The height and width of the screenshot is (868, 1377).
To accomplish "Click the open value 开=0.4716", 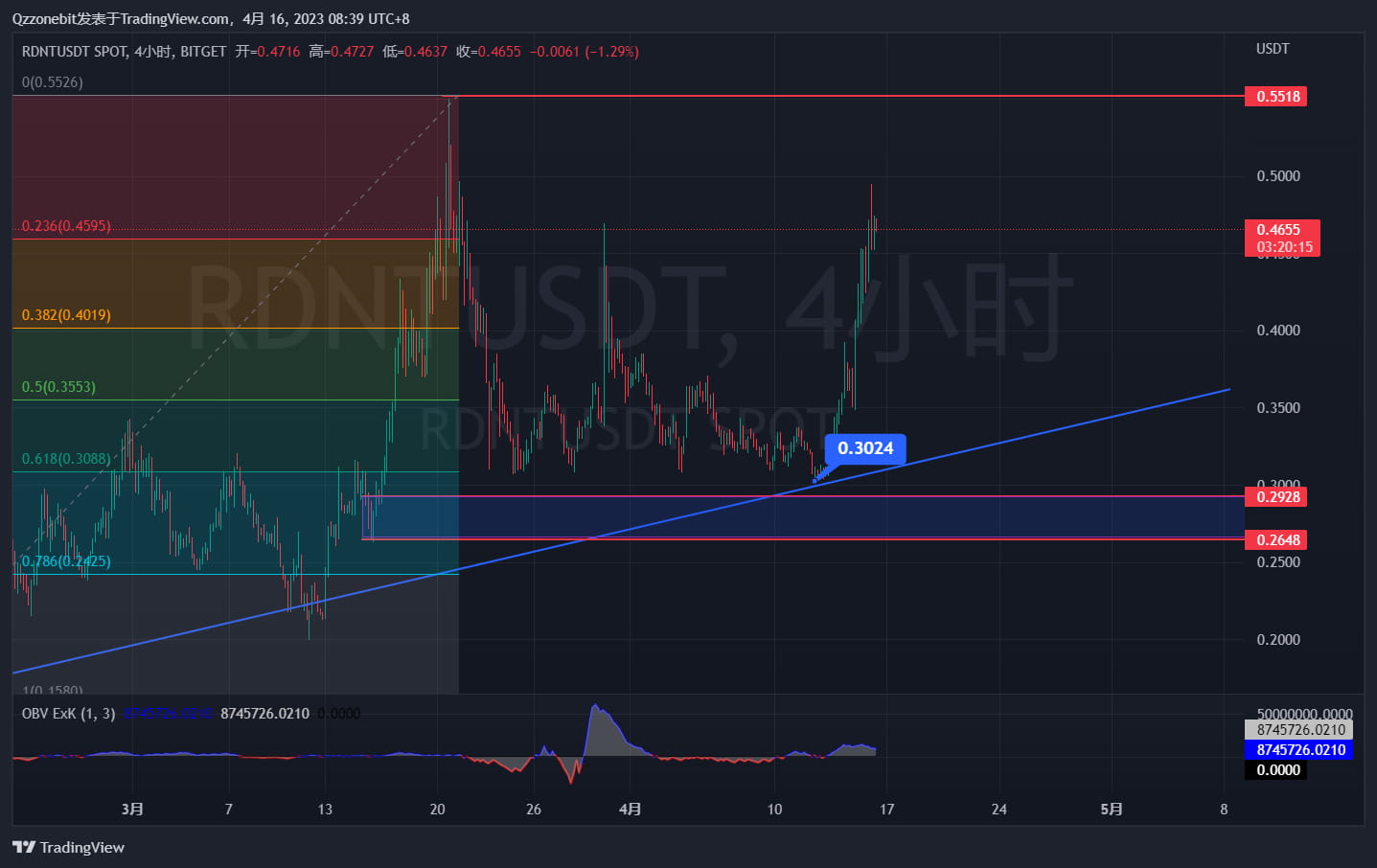I will [268, 52].
